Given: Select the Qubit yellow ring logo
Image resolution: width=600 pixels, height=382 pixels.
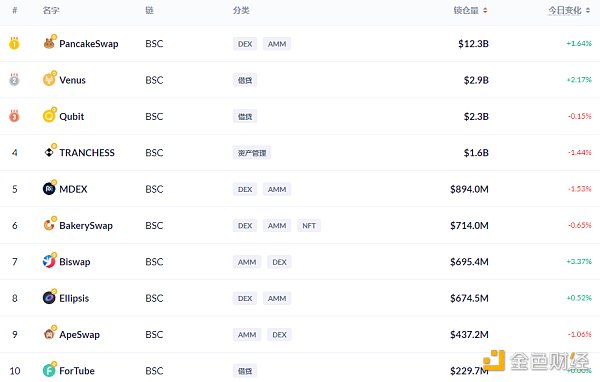Looking at the screenshot, I should click(49, 116).
